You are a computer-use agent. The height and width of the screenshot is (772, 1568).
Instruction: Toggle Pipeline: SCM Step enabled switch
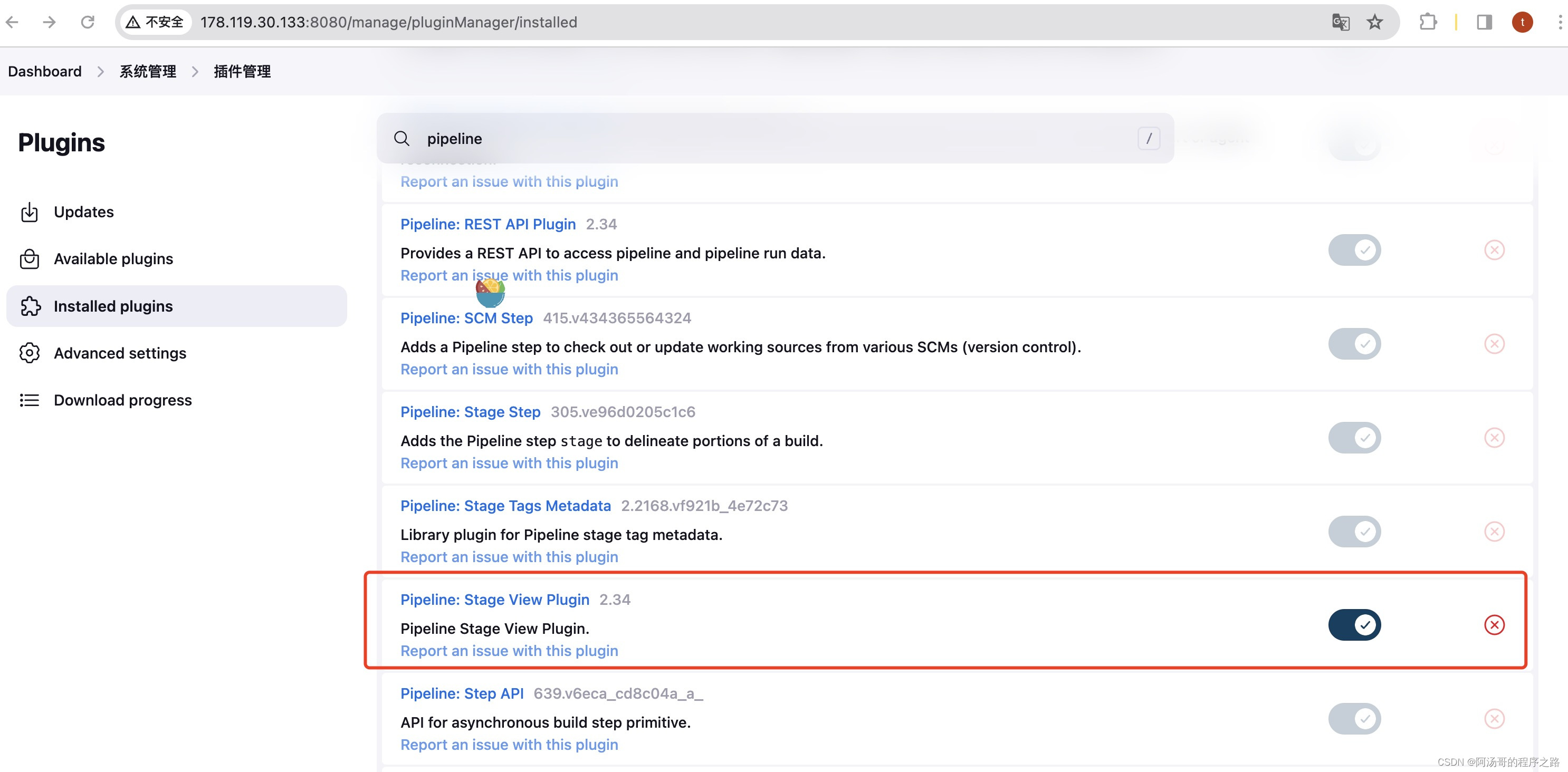point(1354,344)
